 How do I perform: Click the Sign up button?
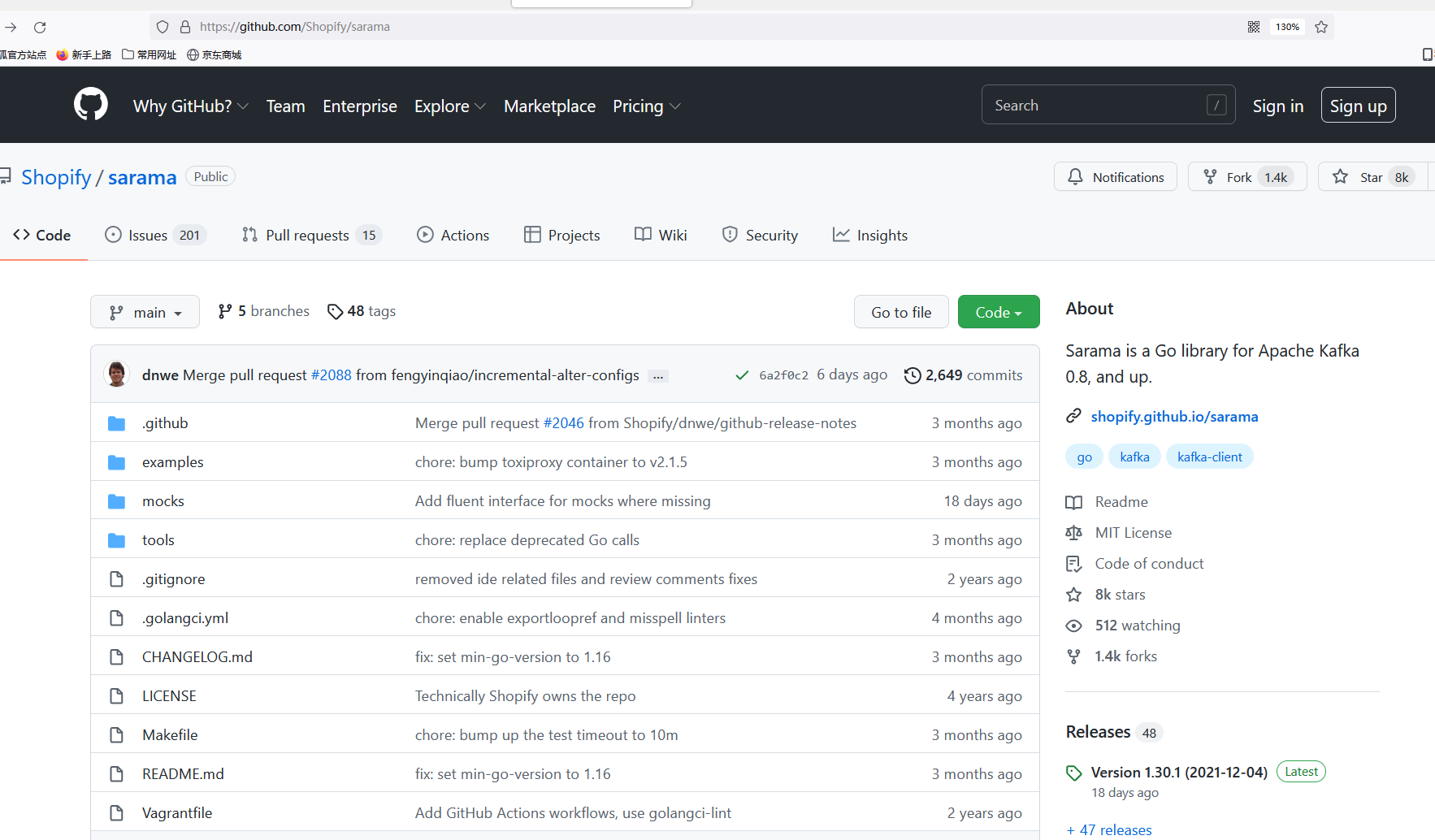(1359, 106)
